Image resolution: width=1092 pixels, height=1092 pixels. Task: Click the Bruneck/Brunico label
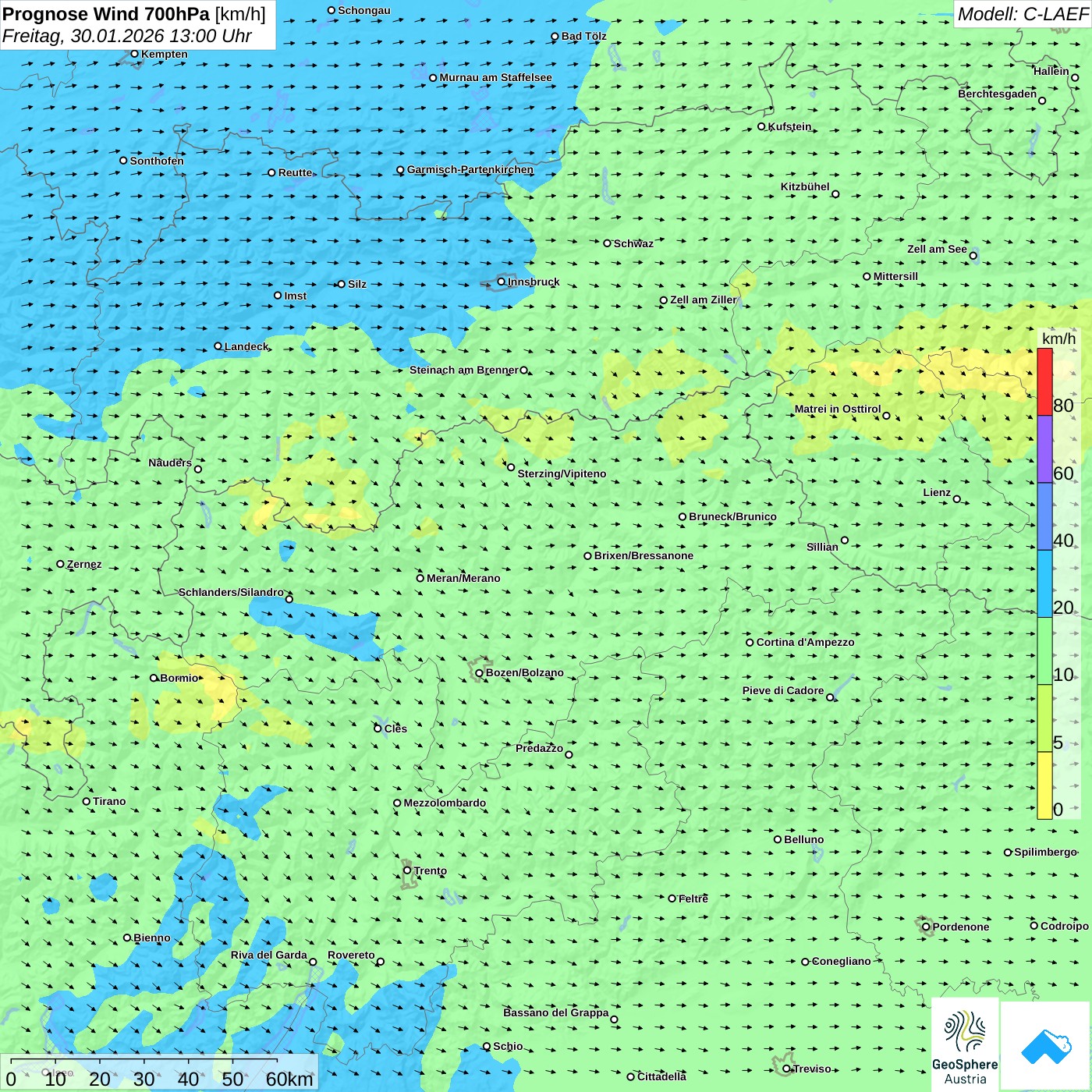point(732,516)
